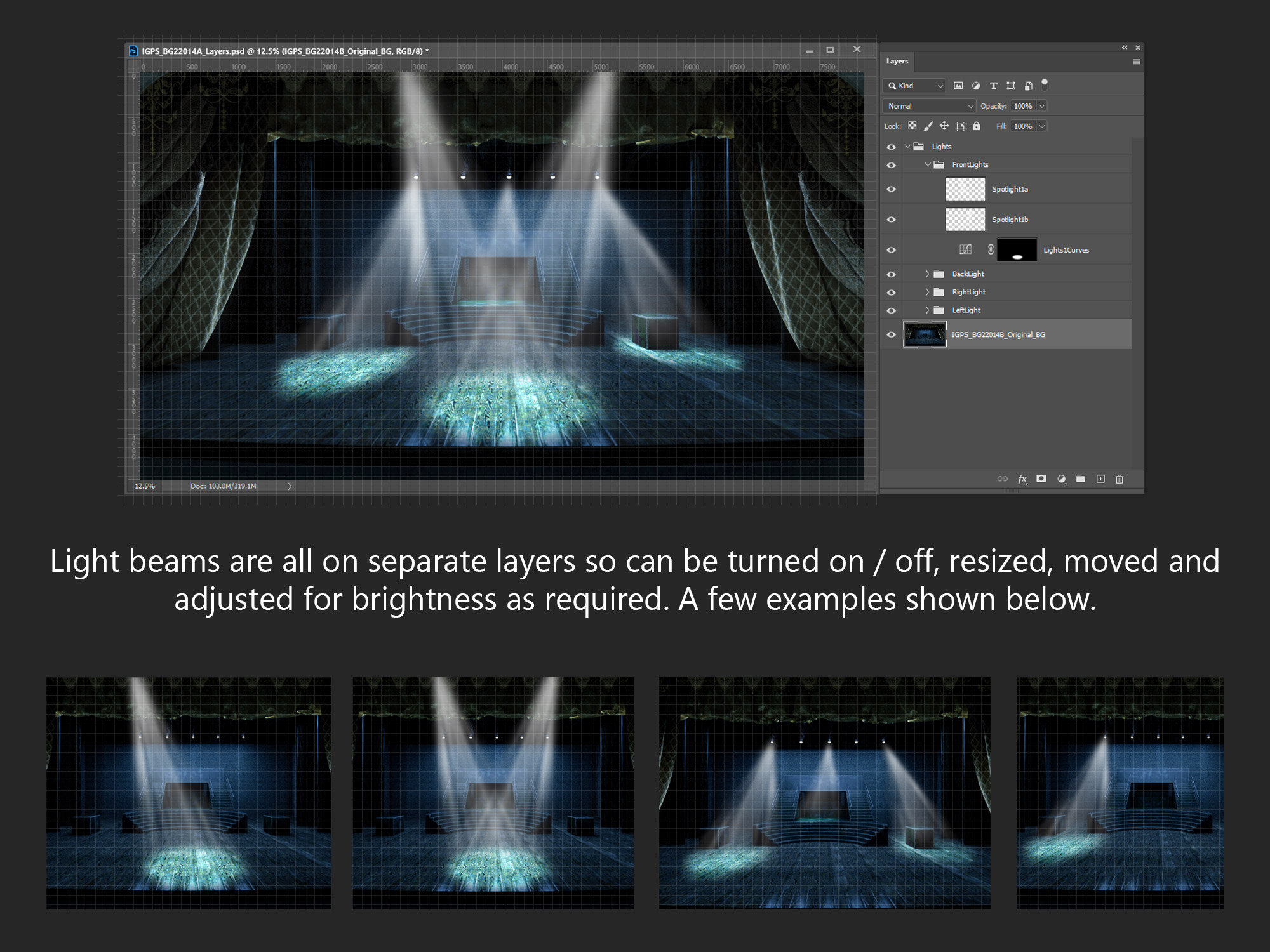
Task: Delete the selected layer with the trash icon
Action: (1120, 479)
